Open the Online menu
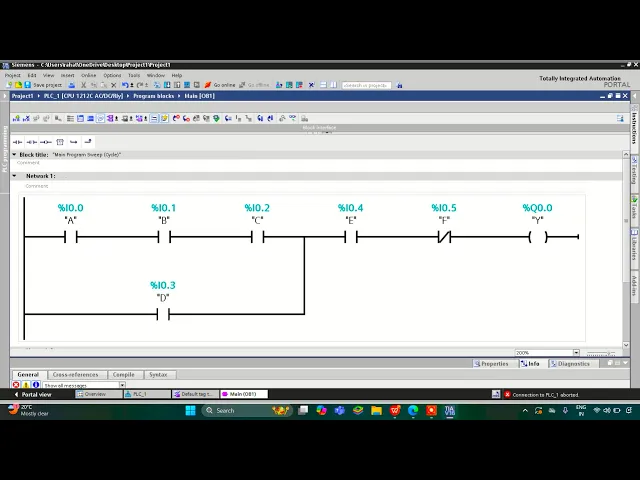The width and height of the screenshot is (640, 480). (x=88, y=76)
